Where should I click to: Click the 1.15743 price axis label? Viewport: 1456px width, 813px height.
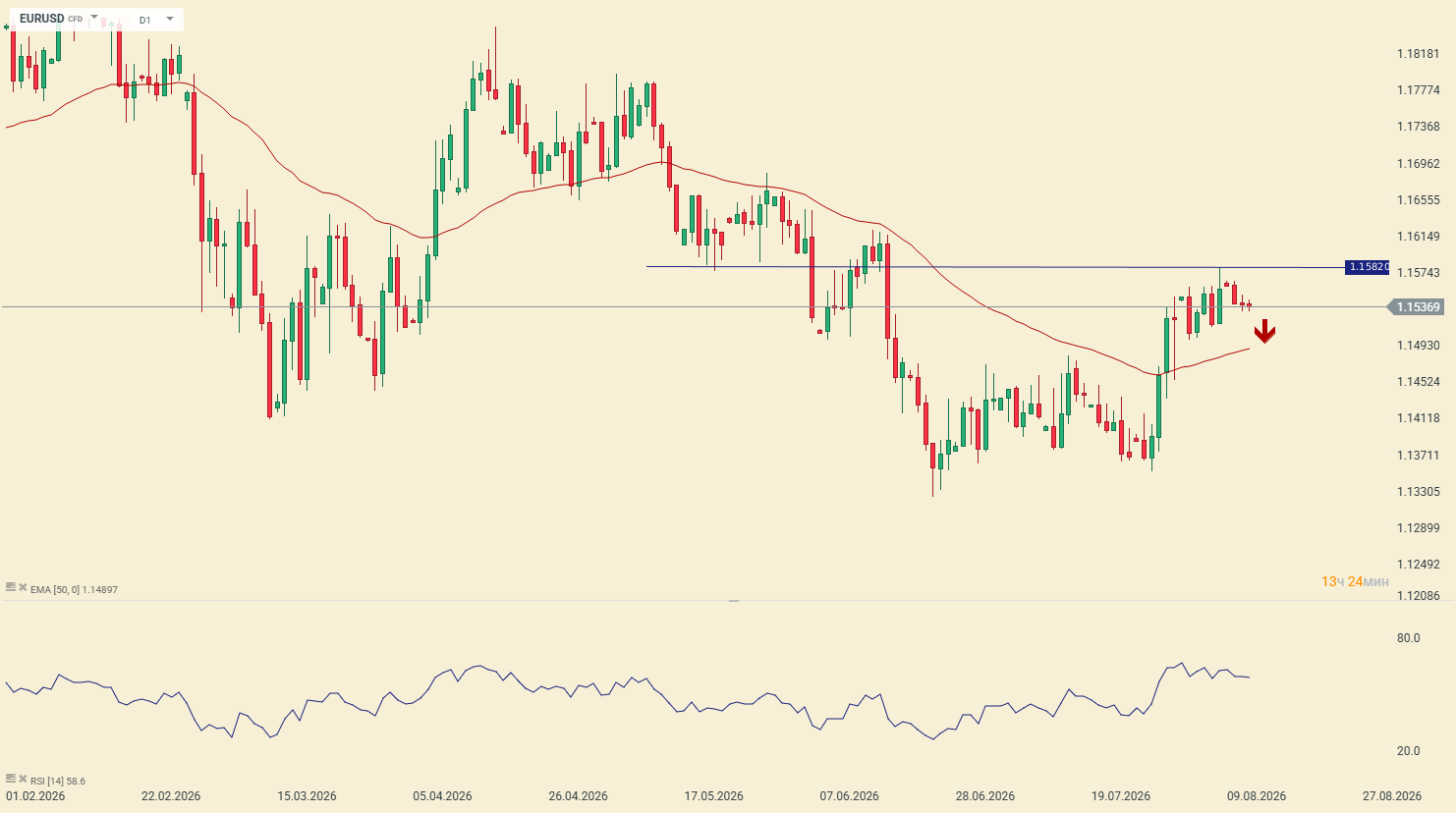[1418, 273]
